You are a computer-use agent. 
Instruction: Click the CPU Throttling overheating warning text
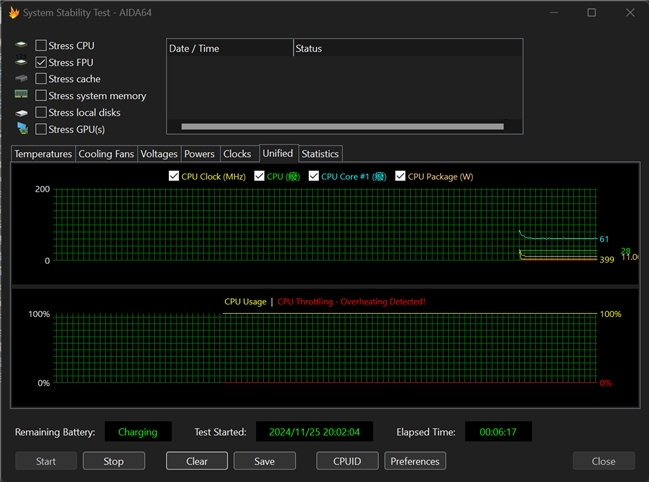point(351,302)
